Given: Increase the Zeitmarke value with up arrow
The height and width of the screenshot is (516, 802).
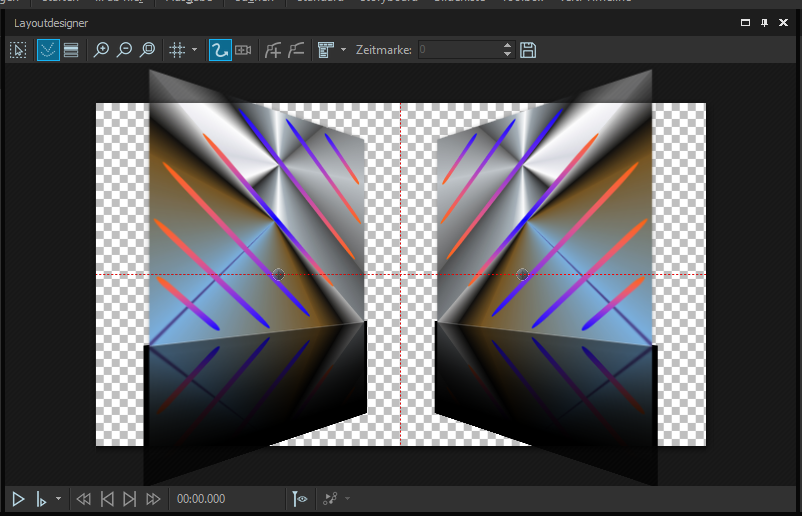Looking at the screenshot, I should tap(508, 45).
